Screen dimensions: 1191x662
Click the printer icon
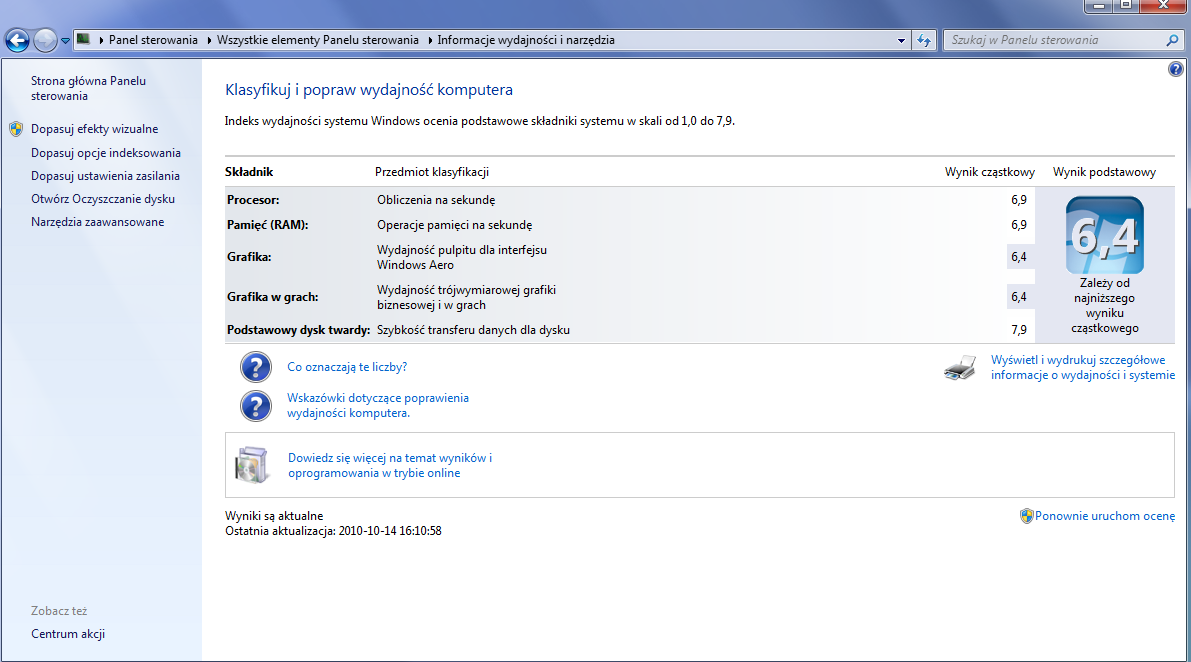(x=960, y=367)
